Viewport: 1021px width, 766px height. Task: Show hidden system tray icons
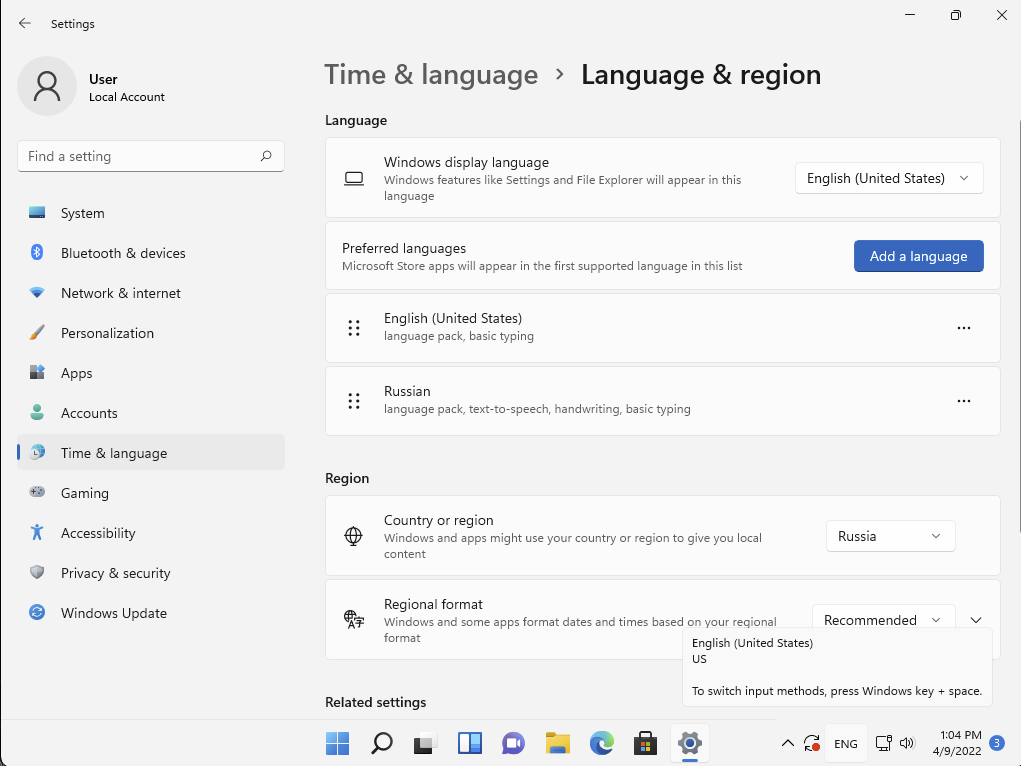pyautogui.click(x=787, y=743)
